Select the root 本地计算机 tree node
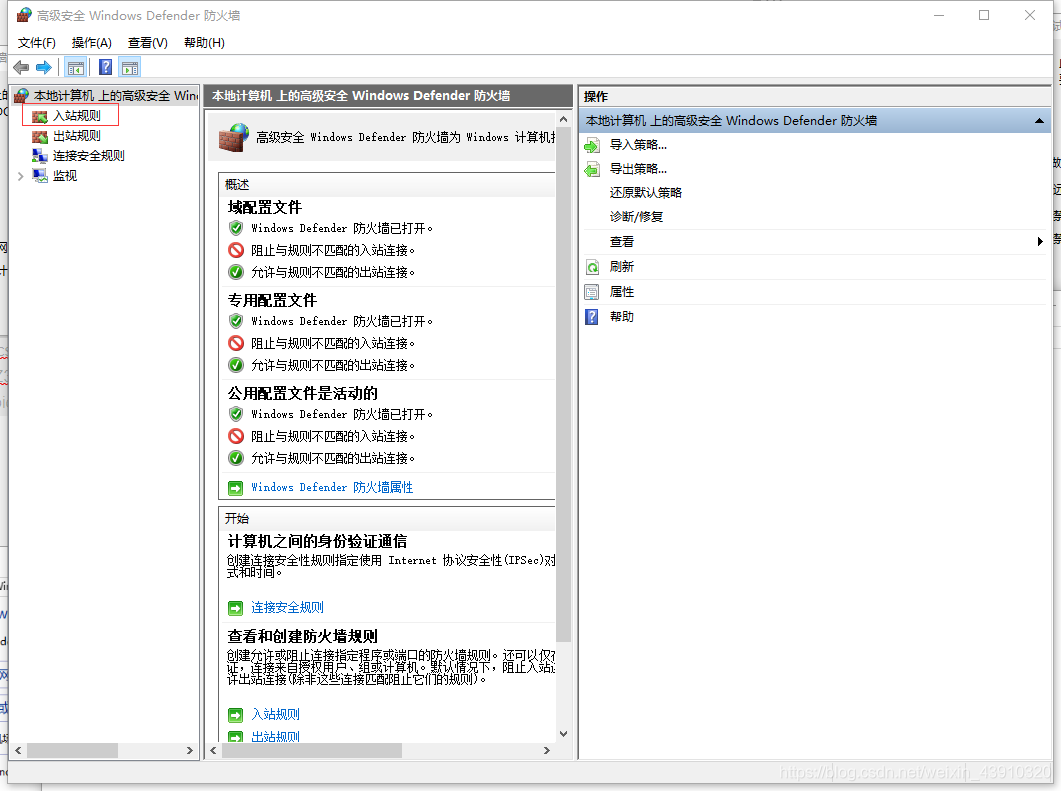Viewport: 1061px width, 791px height. pyautogui.click(x=116, y=95)
